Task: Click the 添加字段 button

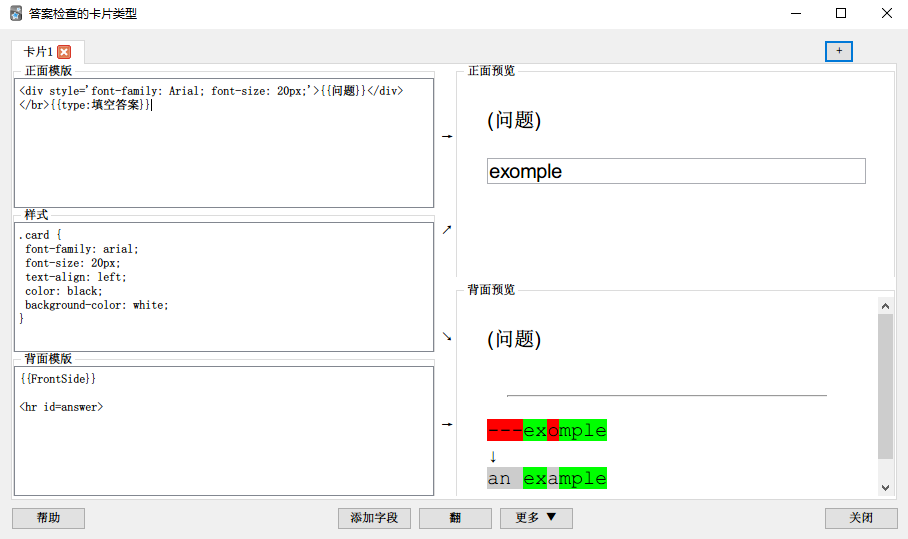Action: coord(374,518)
